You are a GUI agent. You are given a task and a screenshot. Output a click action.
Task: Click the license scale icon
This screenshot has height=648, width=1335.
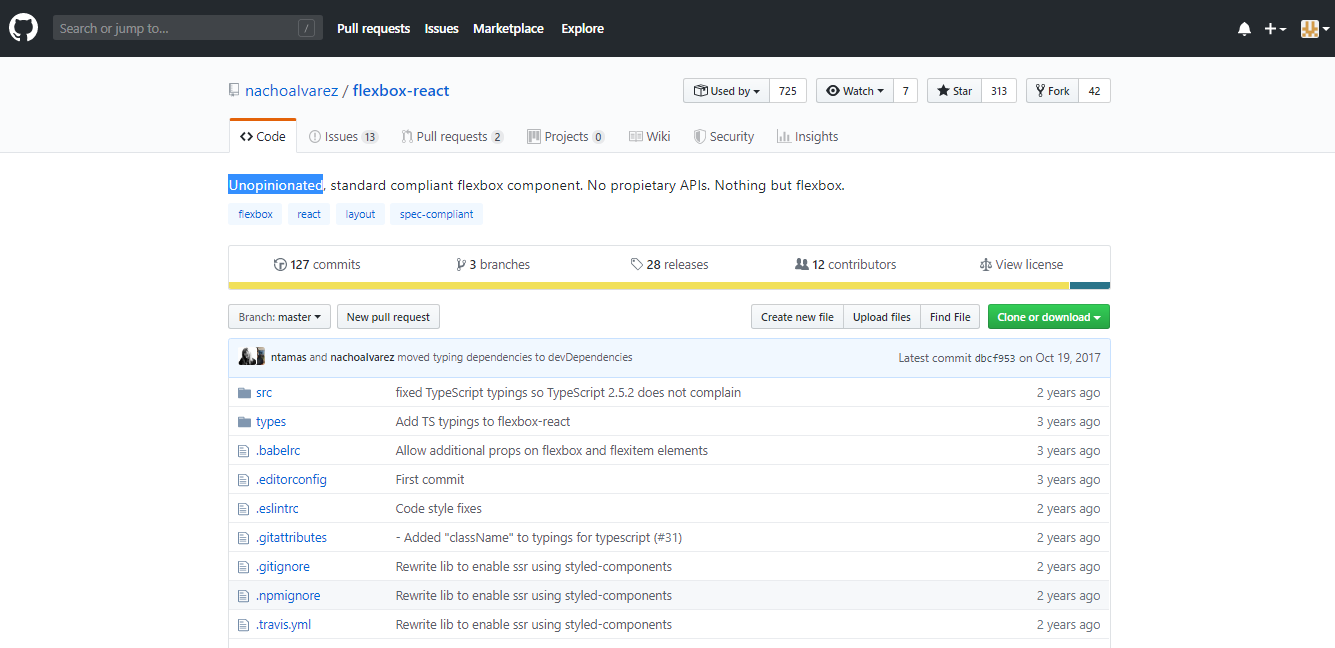coord(986,265)
